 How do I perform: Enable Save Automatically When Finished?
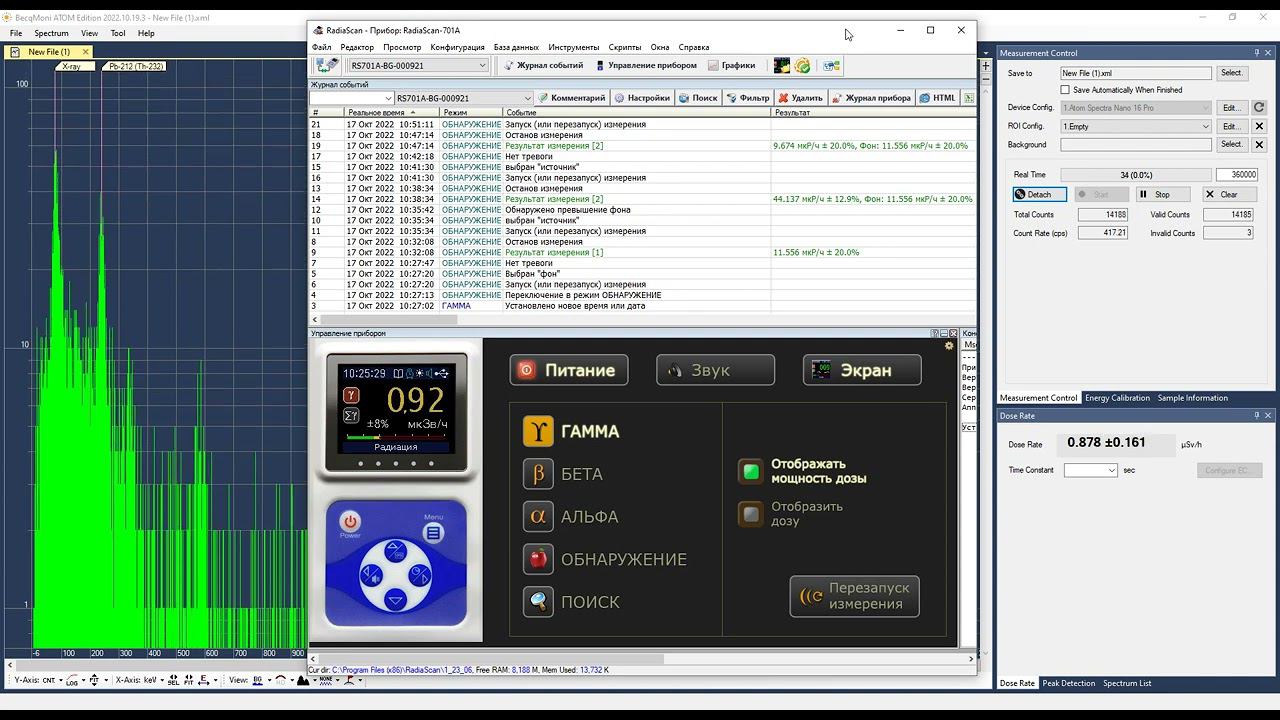point(1065,90)
